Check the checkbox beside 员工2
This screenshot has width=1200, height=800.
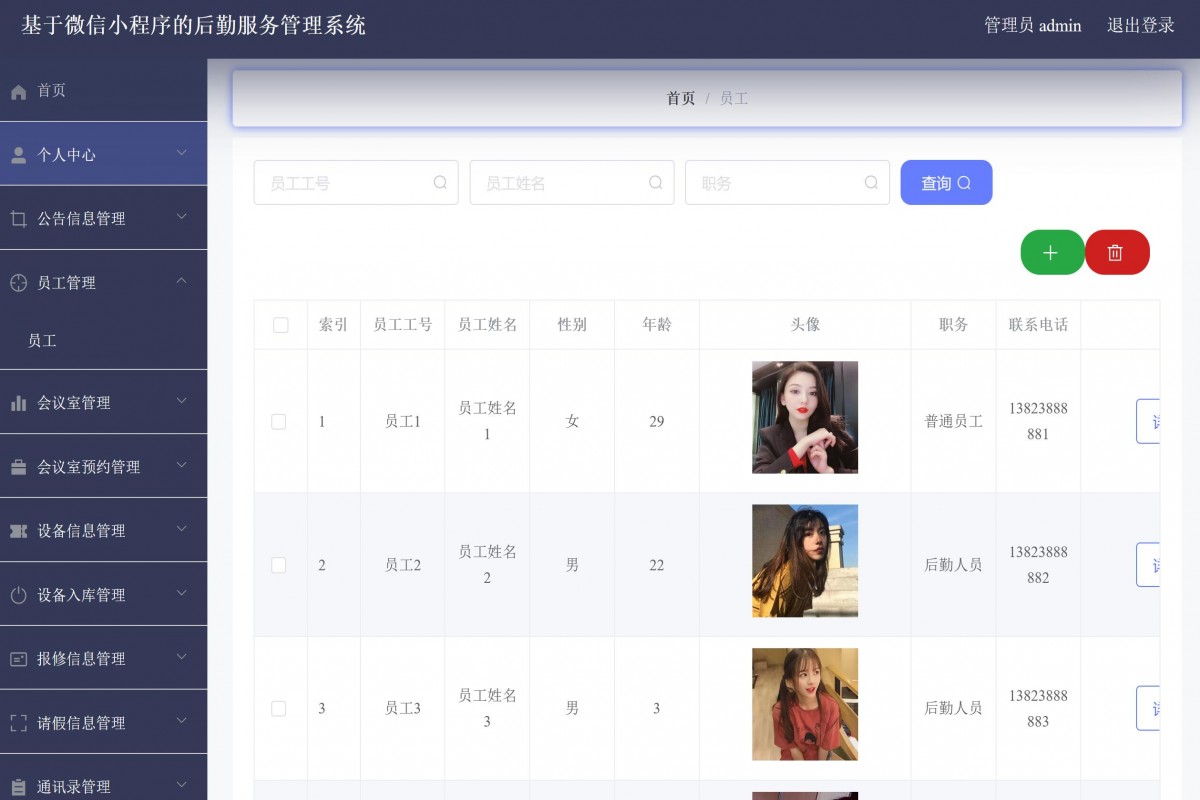click(x=280, y=564)
